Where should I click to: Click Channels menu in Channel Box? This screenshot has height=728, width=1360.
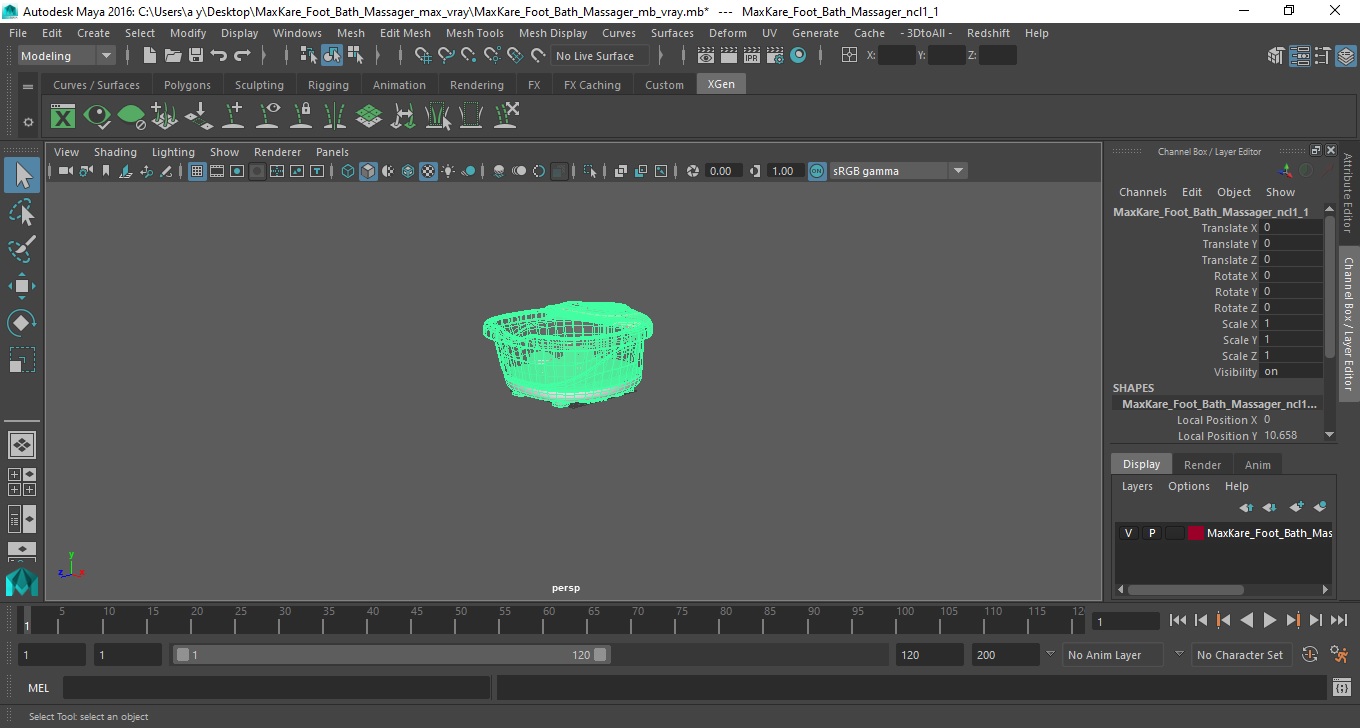point(1142,192)
